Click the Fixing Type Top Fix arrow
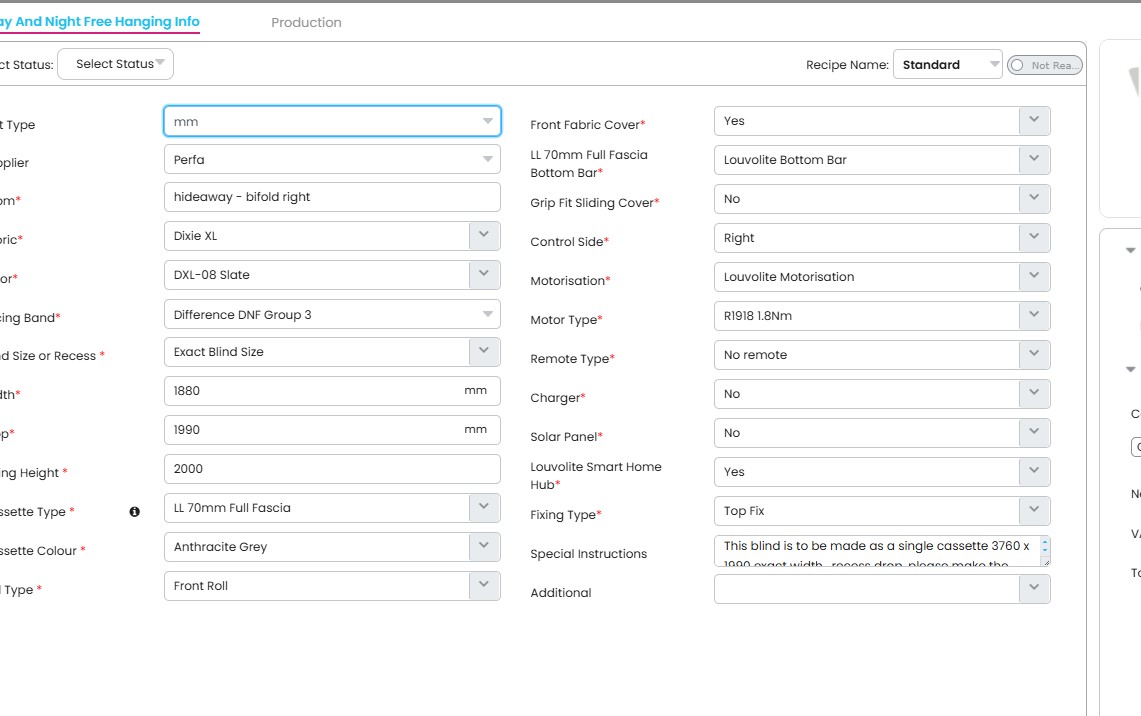The height and width of the screenshot is (716, 1141). tap(1034, 511)
